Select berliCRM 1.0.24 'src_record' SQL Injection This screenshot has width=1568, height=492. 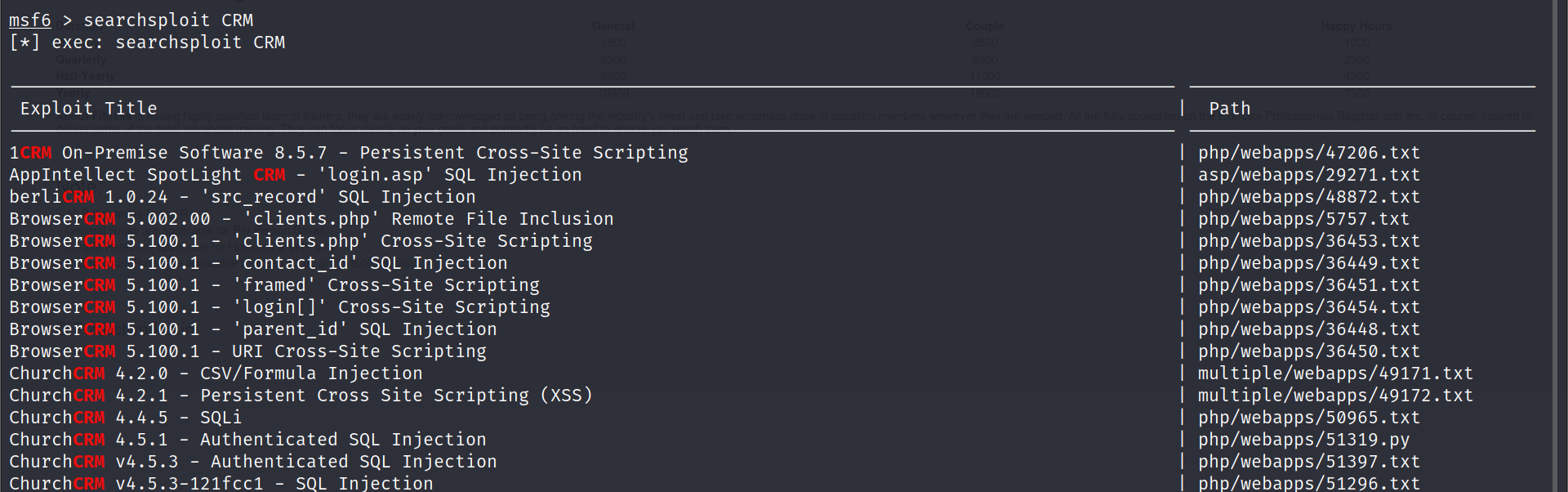click(x=243, y=197)
